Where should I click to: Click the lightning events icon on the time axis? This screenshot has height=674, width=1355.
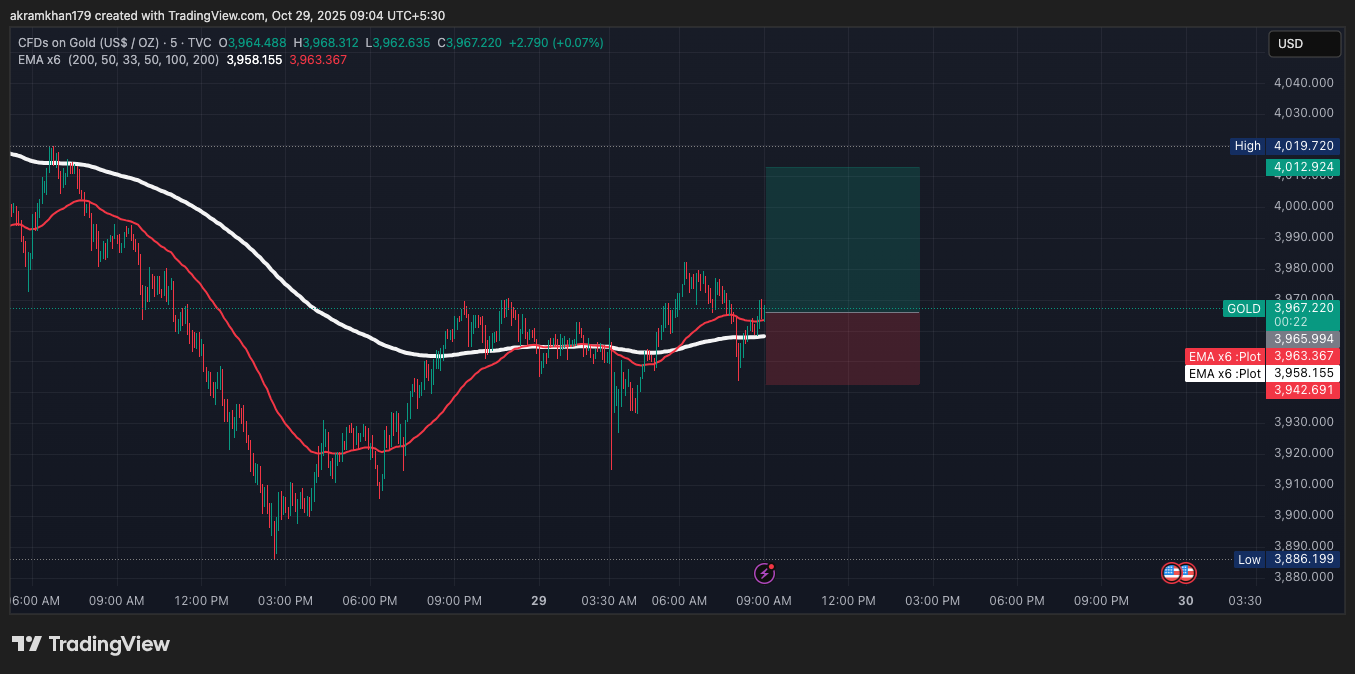(765, 572)
